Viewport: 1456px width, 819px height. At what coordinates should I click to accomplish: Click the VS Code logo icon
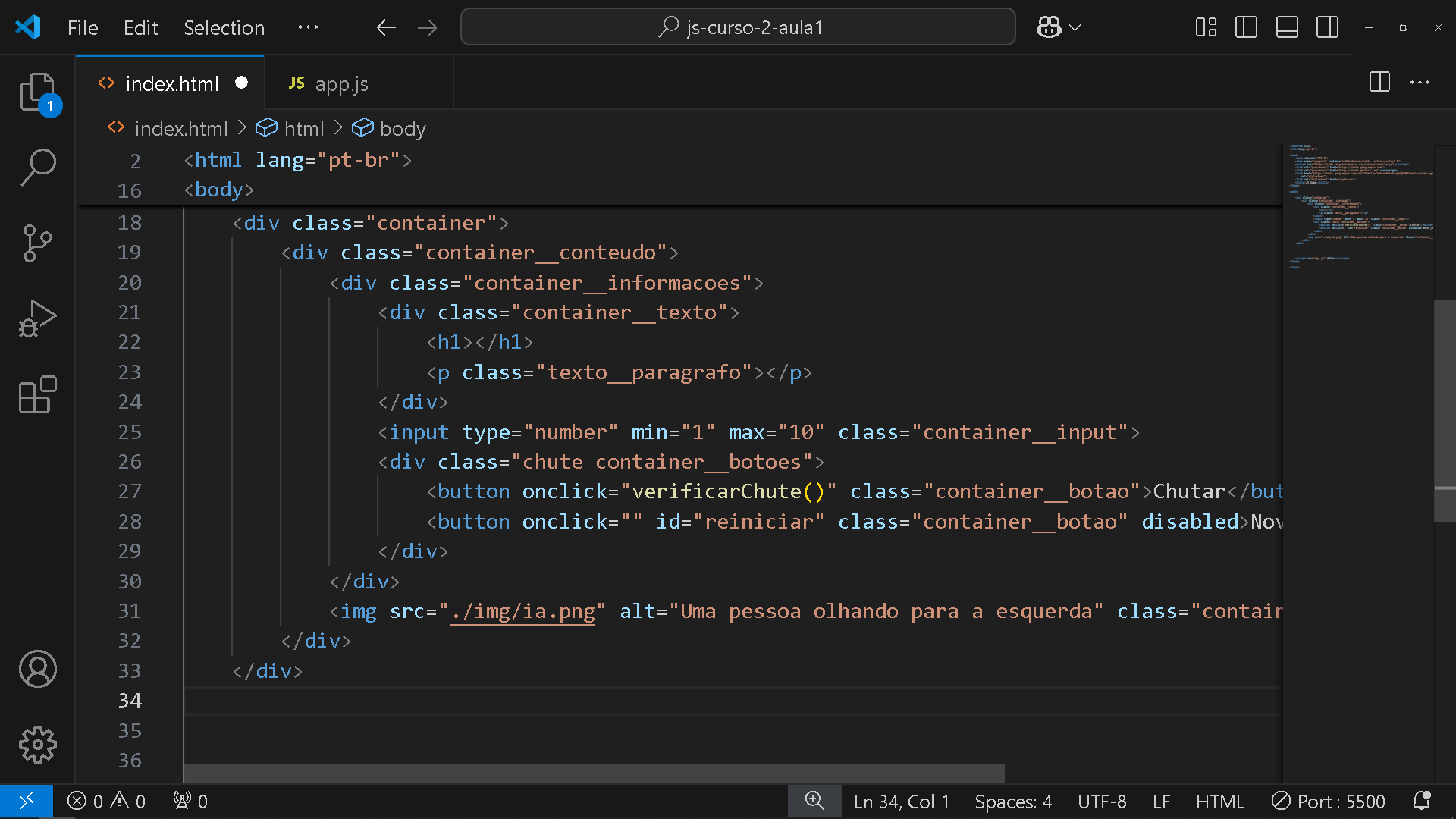point(28,27)
